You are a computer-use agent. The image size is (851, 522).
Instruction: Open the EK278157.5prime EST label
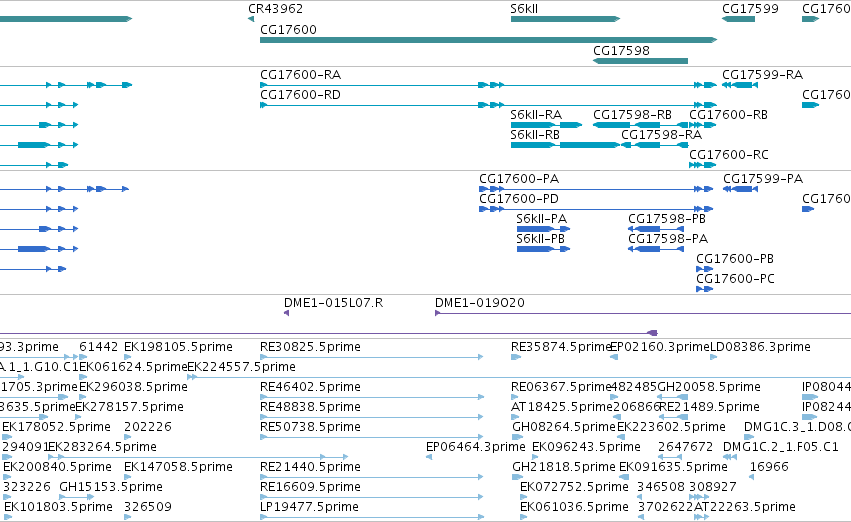pos(129,407)
